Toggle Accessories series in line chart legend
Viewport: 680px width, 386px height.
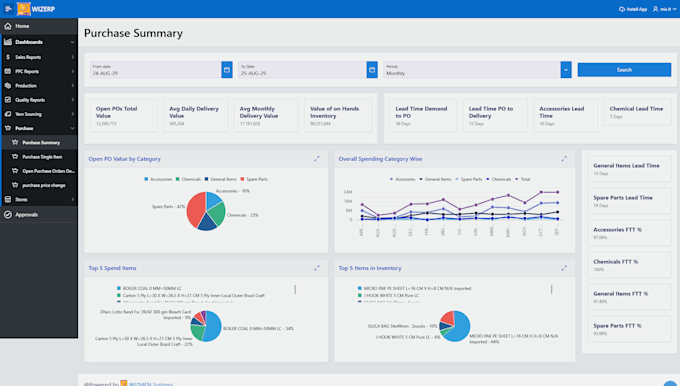point(402,179)
